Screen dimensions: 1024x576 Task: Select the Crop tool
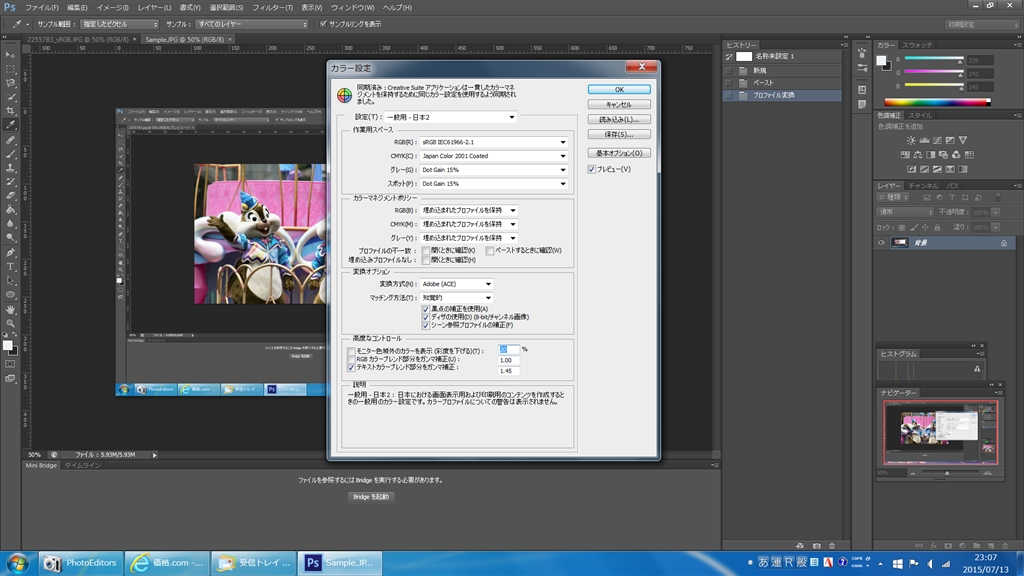pyautogui.click(x=10, y=110)
